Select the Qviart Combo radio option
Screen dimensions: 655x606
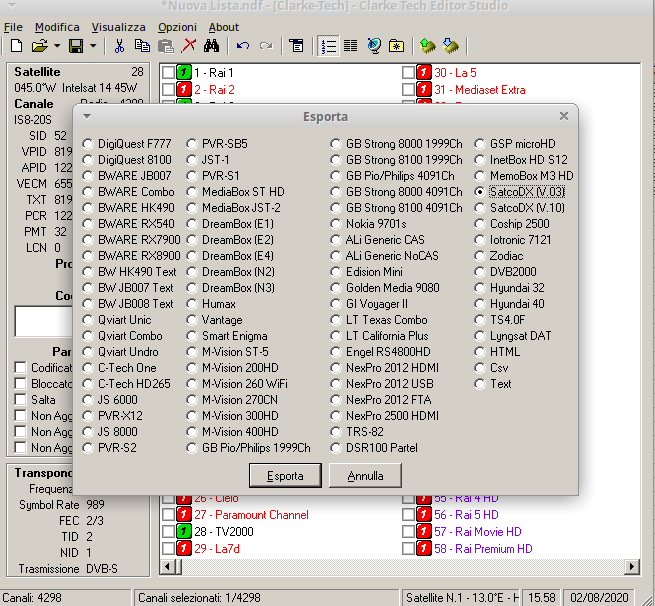pos(88,336)
